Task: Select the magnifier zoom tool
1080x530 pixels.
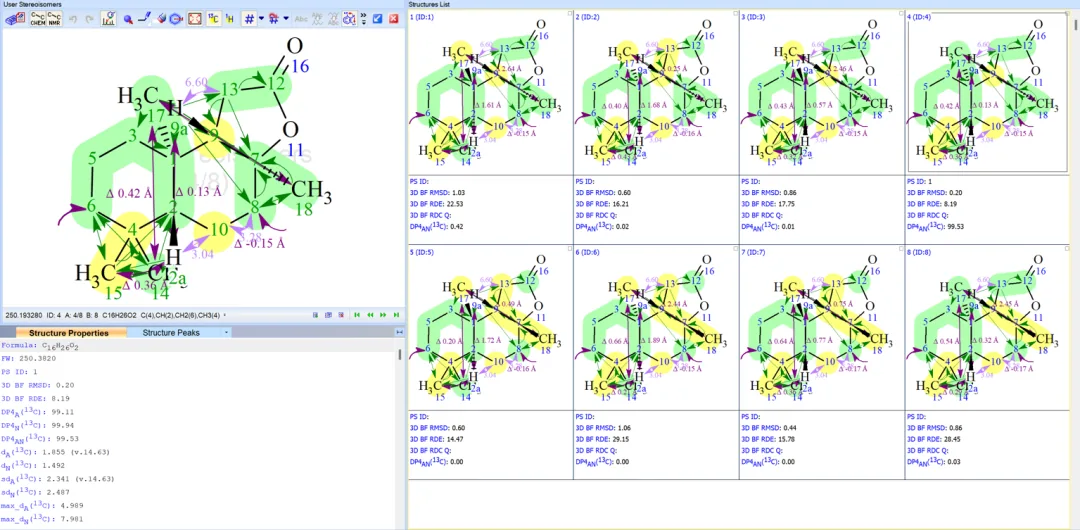Action: tap(128, 19)
